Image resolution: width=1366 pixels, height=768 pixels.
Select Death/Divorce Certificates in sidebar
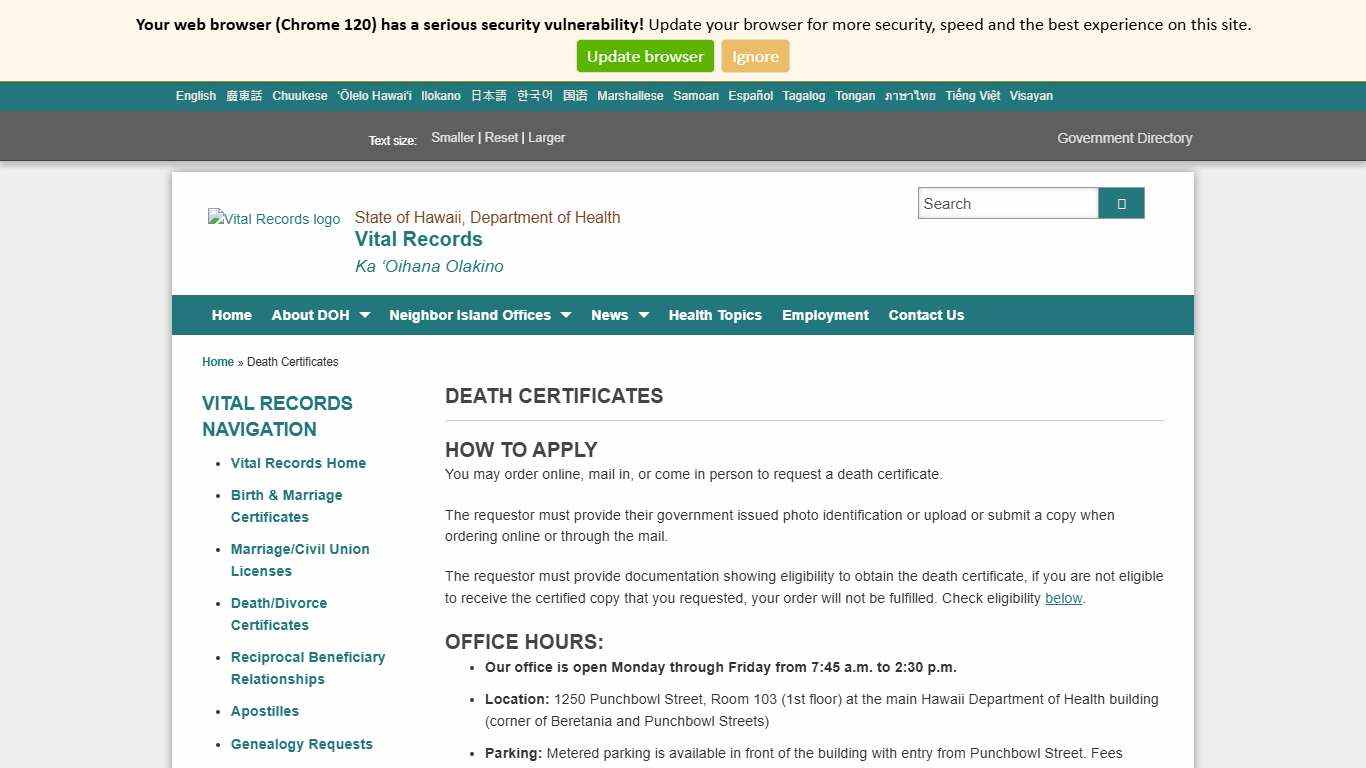(279, 614)
